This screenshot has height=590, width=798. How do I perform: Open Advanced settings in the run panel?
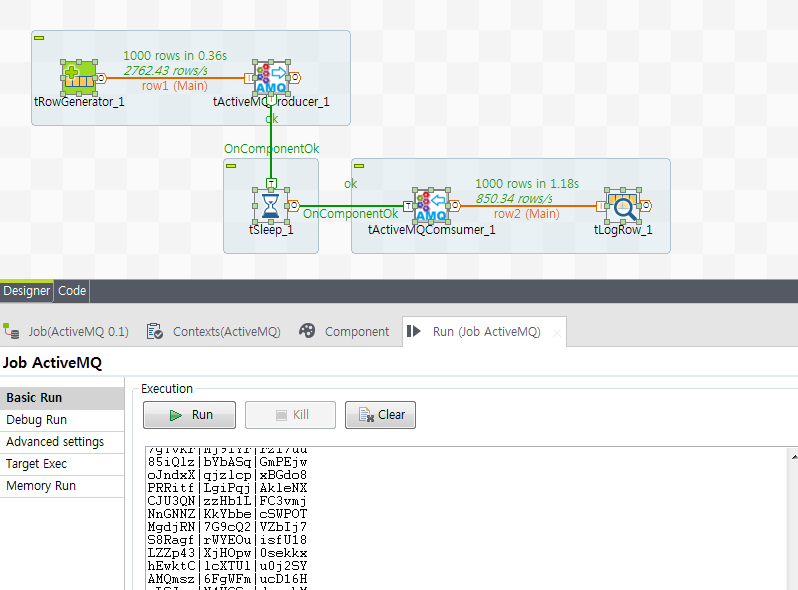point(55,442)
